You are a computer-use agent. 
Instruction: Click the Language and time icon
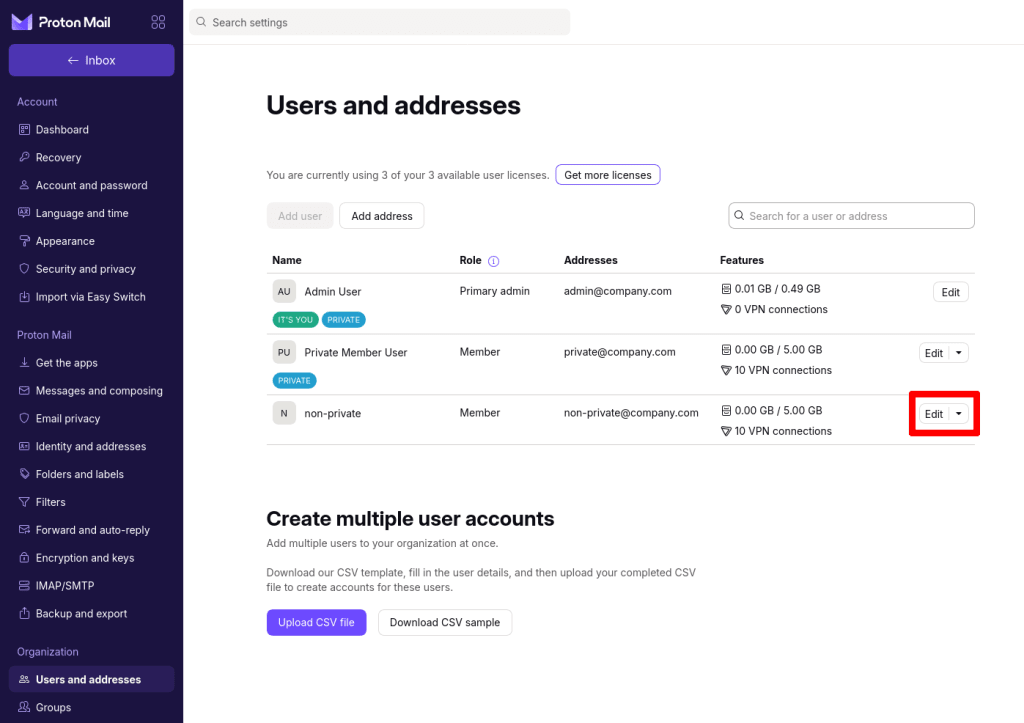click(24, 213)
